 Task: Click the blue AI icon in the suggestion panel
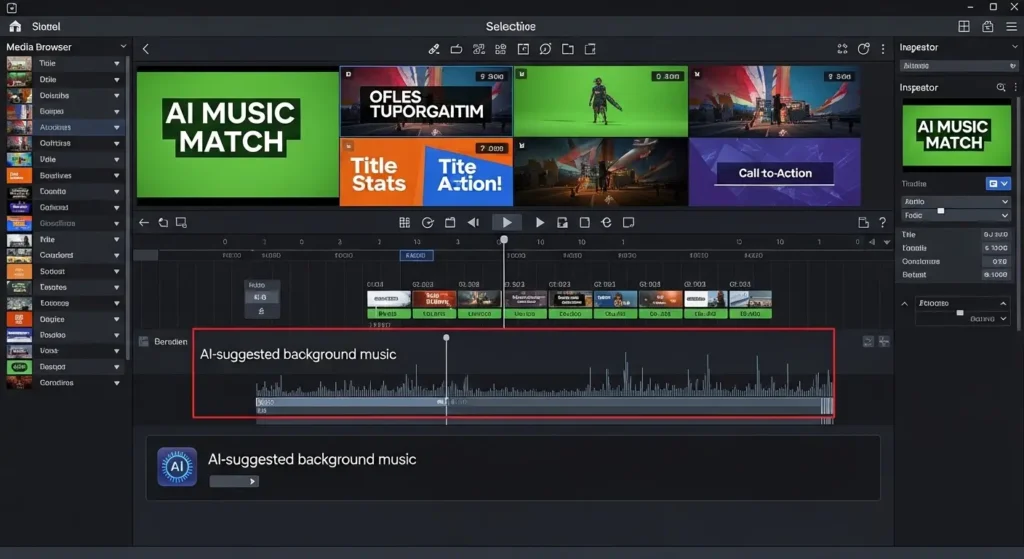(177, 467)
